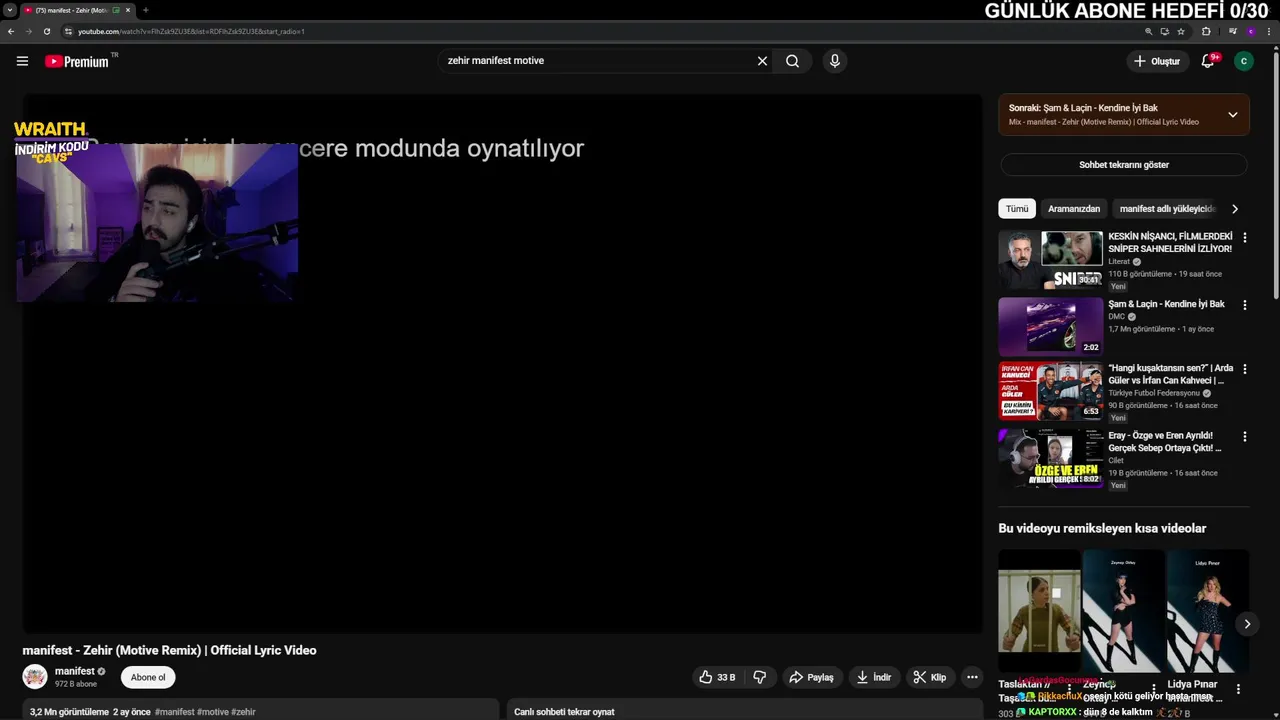Open the Keskin Nişancı video thumbnail
The width and height of the screenshot is (1280, 720).
(x=1050, y=260)
